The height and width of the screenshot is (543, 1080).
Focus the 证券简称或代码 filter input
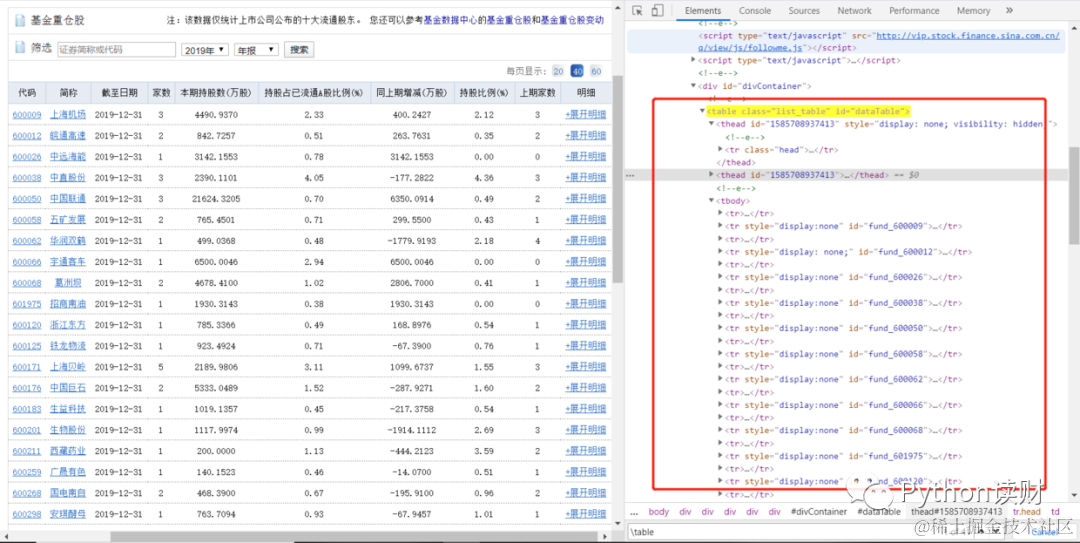[116, 50]
